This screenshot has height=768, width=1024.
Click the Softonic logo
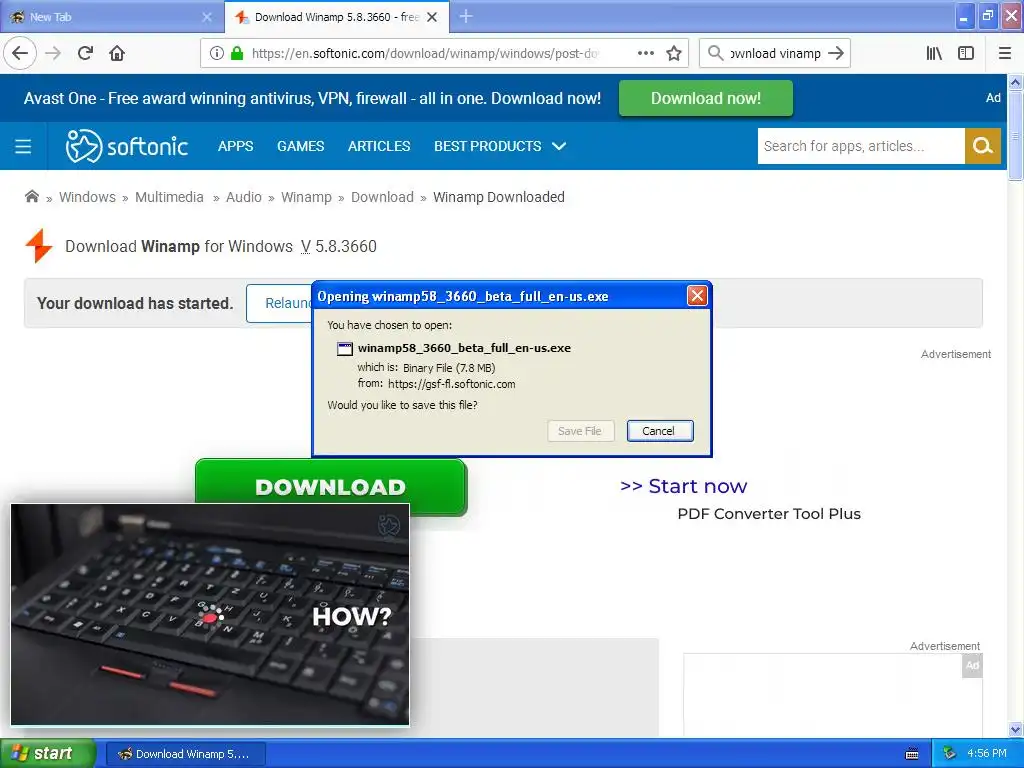pos(127,146)
